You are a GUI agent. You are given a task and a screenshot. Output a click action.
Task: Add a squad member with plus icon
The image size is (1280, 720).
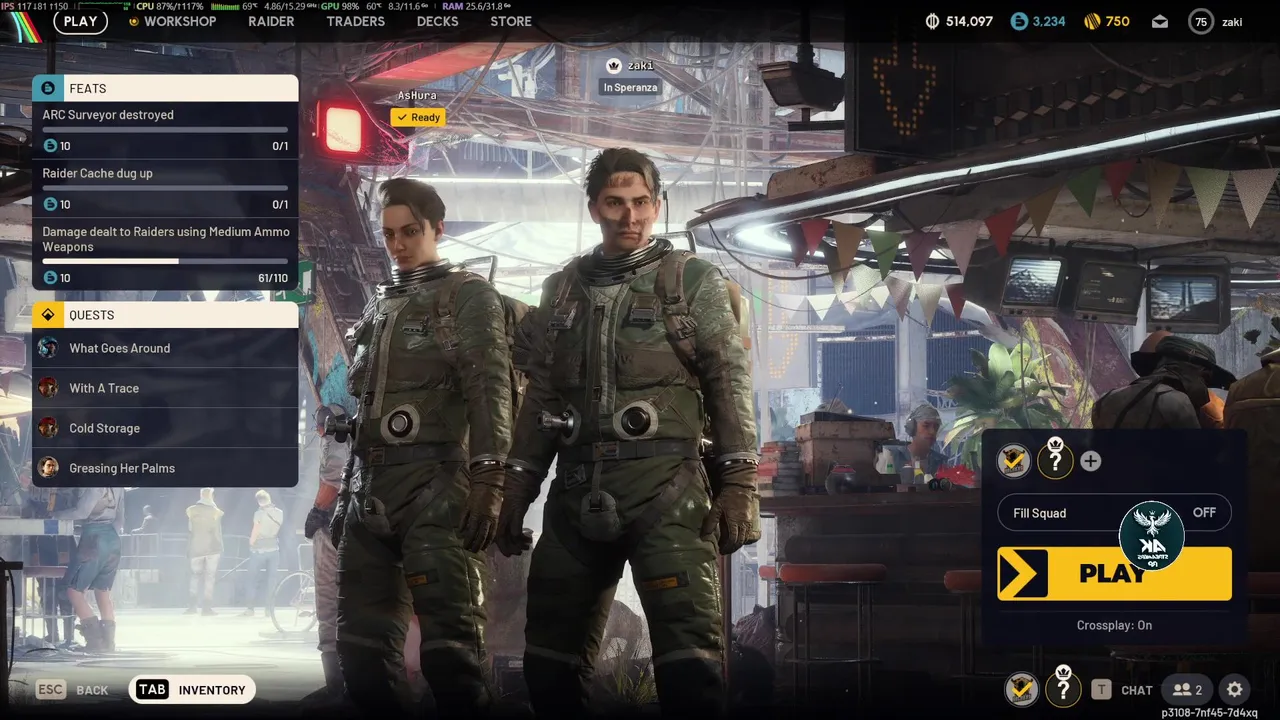coord(1091,461)
